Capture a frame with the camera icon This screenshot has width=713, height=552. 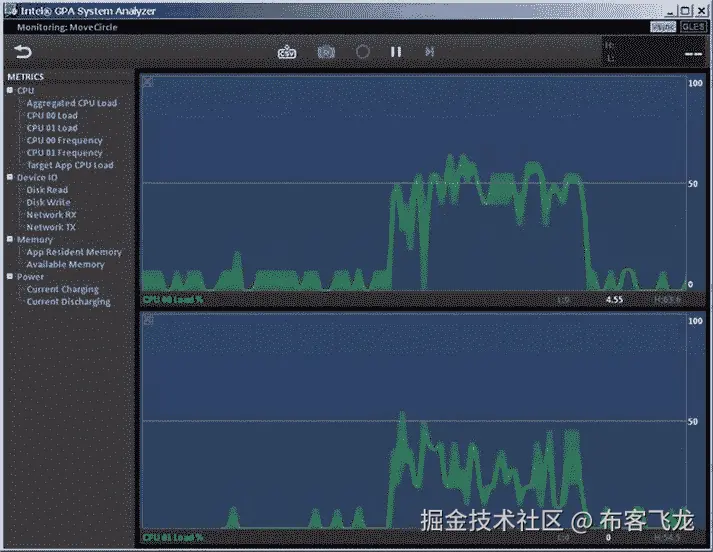(x=326, y=52)
